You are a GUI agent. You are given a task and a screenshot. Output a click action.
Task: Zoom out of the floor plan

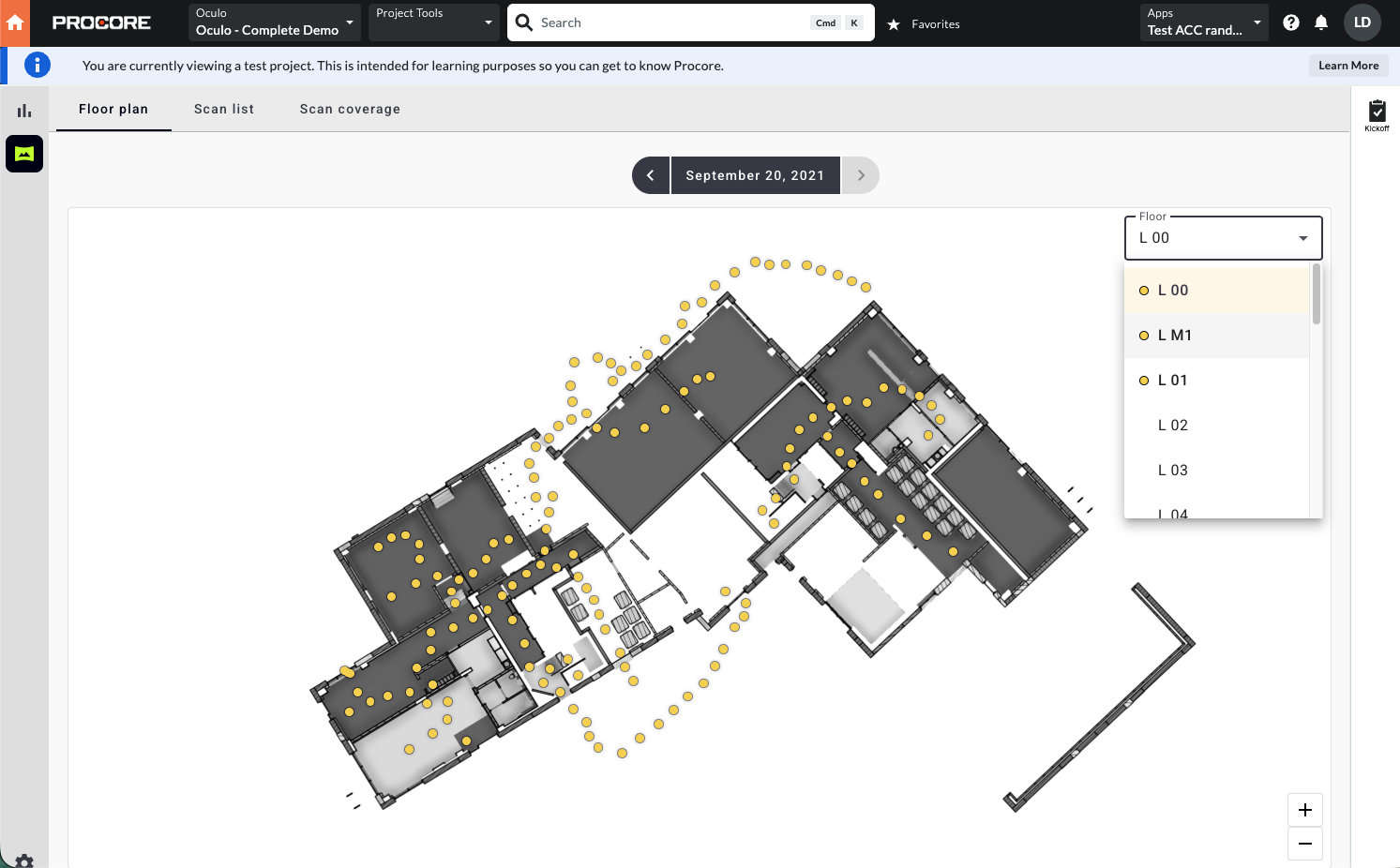1304,844
